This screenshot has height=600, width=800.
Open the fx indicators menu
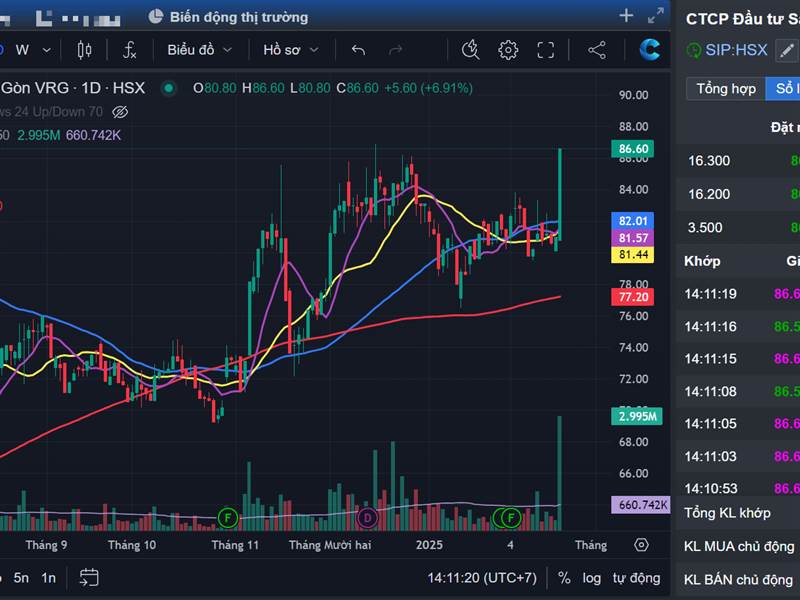(x=130, y=50)
